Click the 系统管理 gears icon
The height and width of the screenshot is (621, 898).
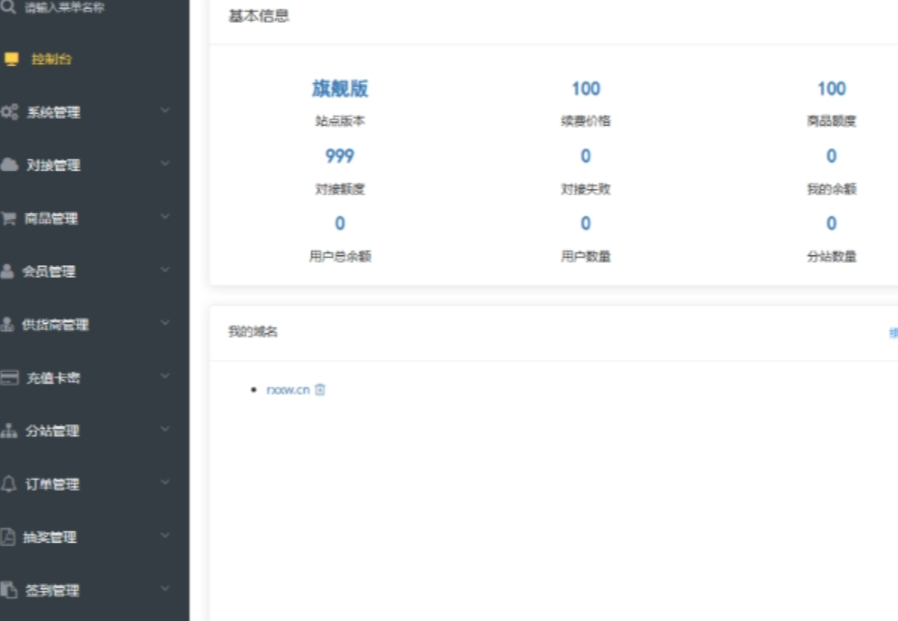click(x=10, y=112)
